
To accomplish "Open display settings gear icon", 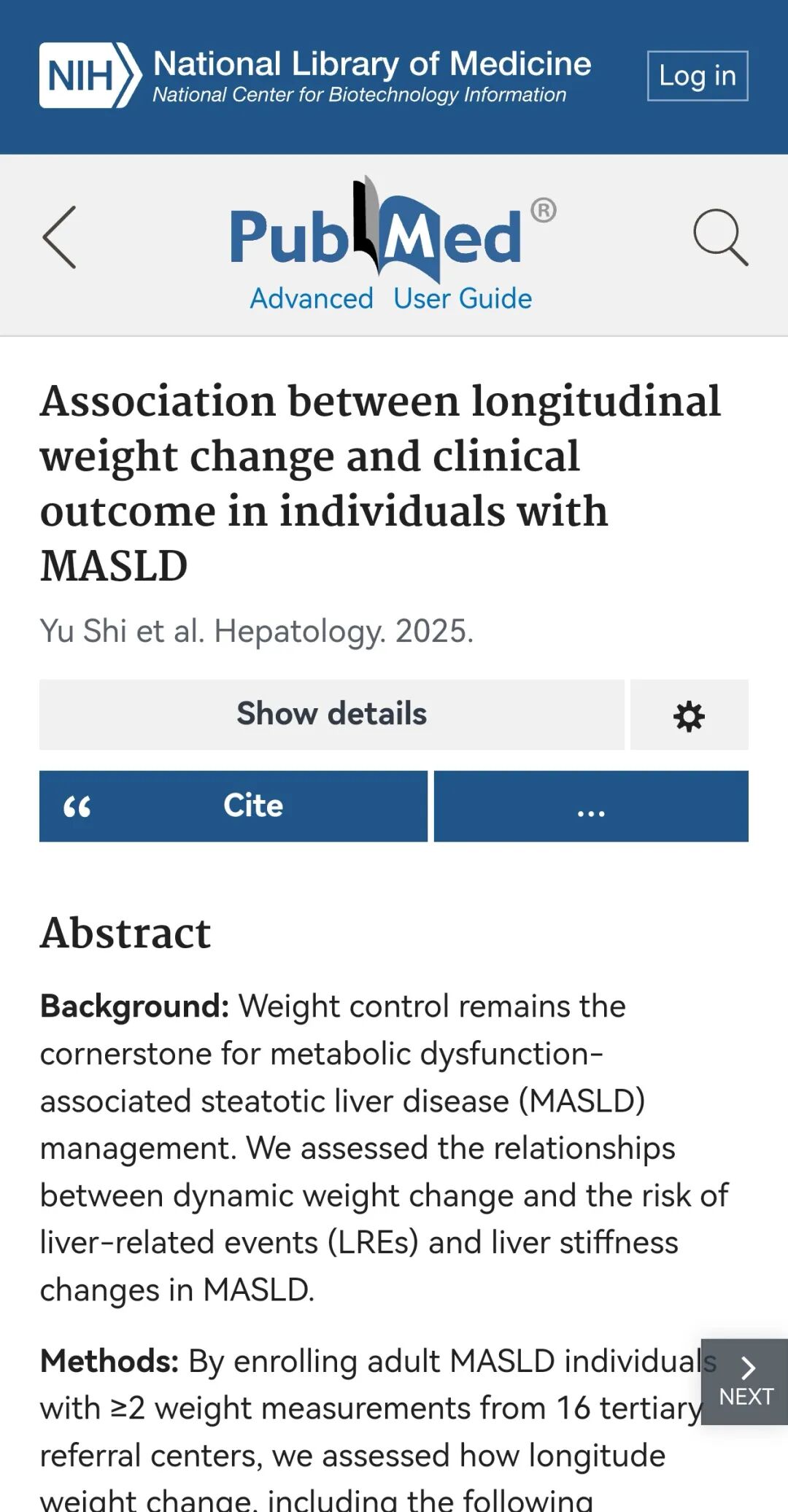I will 689,716.
